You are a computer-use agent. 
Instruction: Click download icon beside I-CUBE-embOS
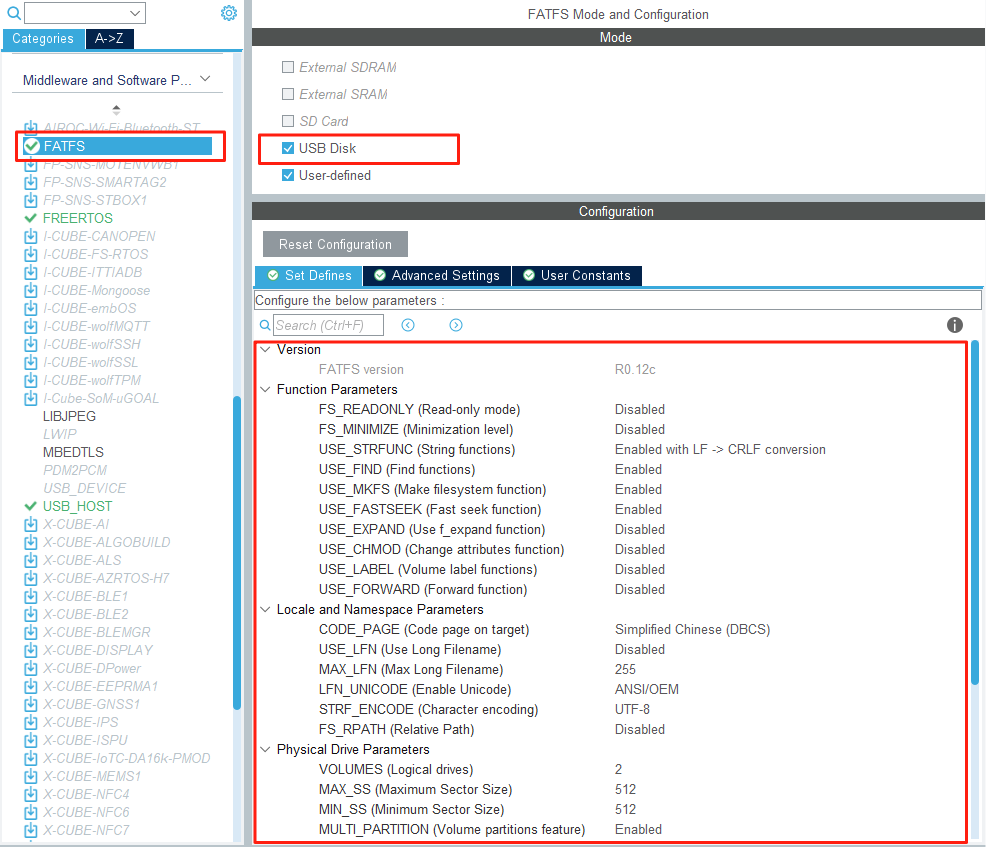[x=30, y=309]
